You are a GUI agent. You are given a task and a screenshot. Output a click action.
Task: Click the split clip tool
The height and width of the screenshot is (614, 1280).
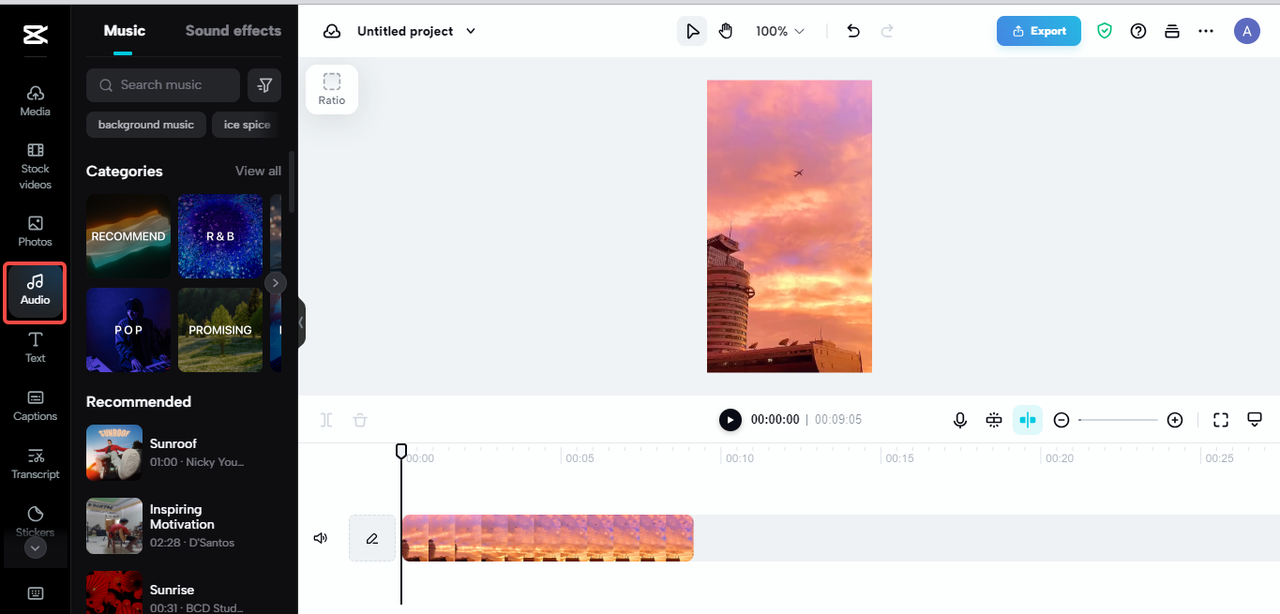[326, 420]
